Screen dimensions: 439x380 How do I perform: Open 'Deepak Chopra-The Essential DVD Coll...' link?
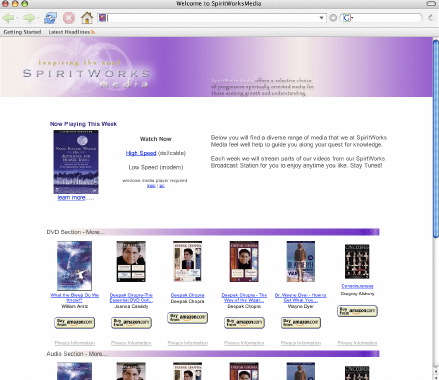131,298
